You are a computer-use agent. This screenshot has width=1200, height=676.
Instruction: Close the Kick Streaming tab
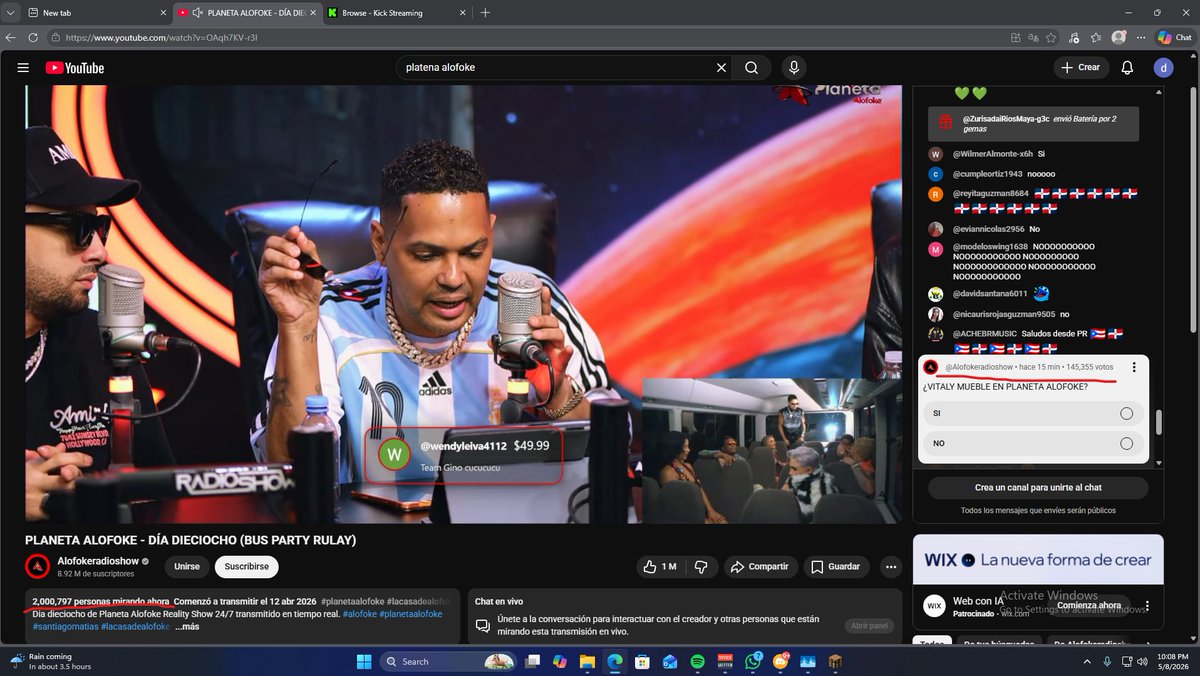[x=461, y=13]
